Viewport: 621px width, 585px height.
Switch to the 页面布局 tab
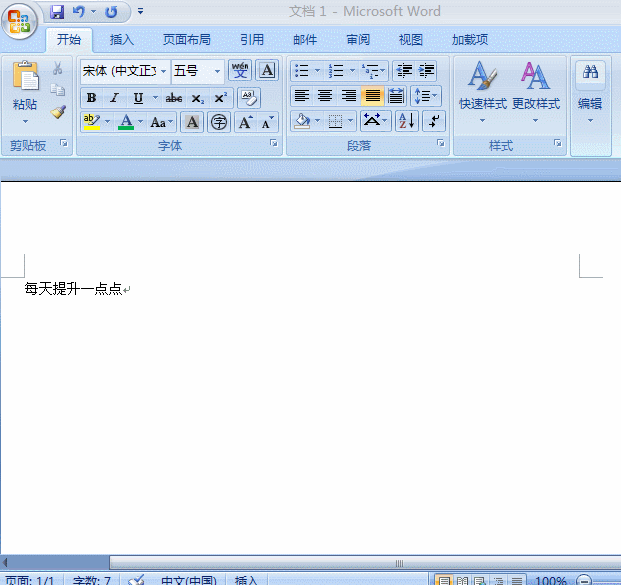(187, 40)
